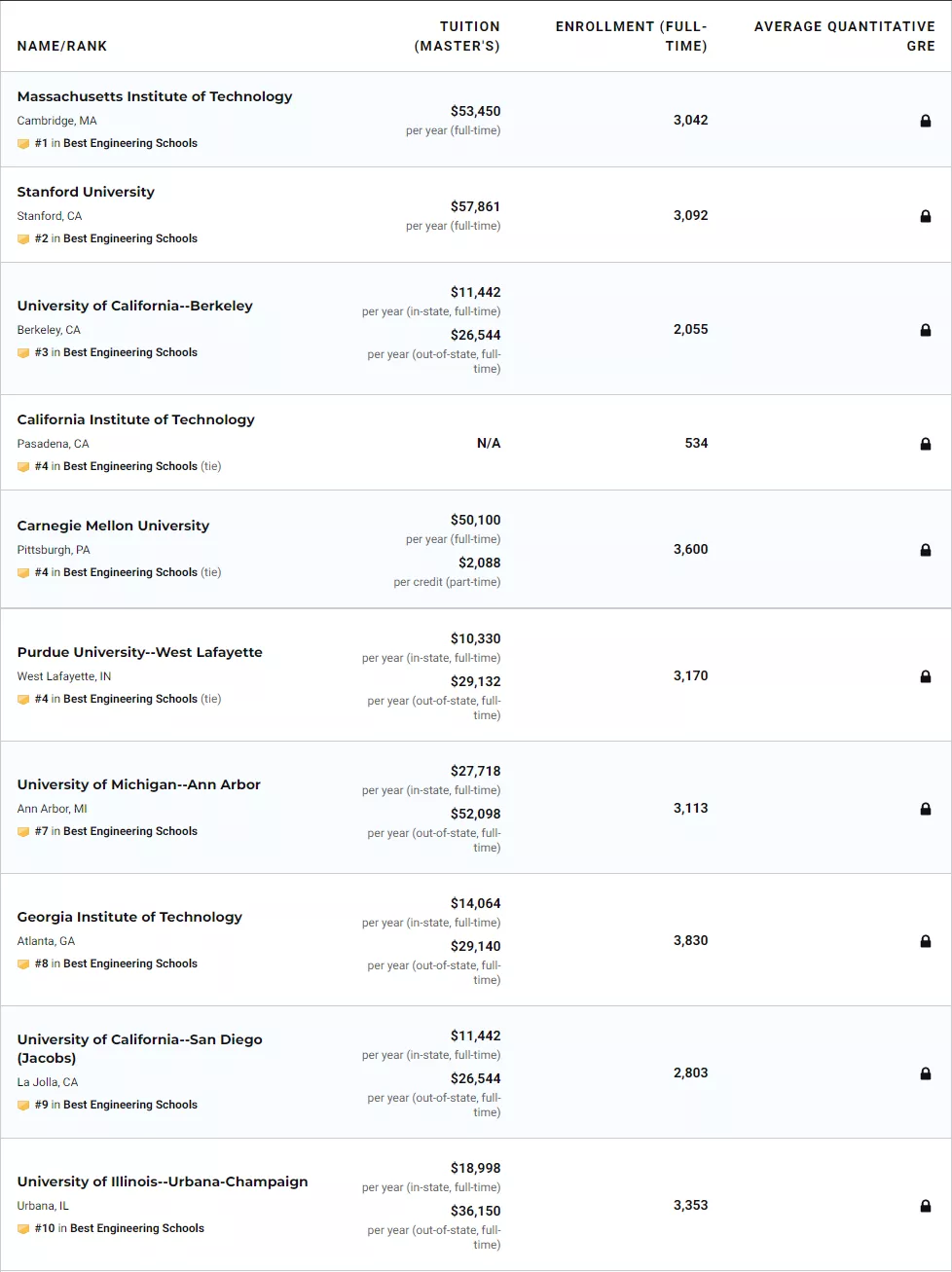Click the Average Quantitative GRE column header
Image resolution: width=952 pixels, height=1272 pixels.
click(x=844, y=36)
